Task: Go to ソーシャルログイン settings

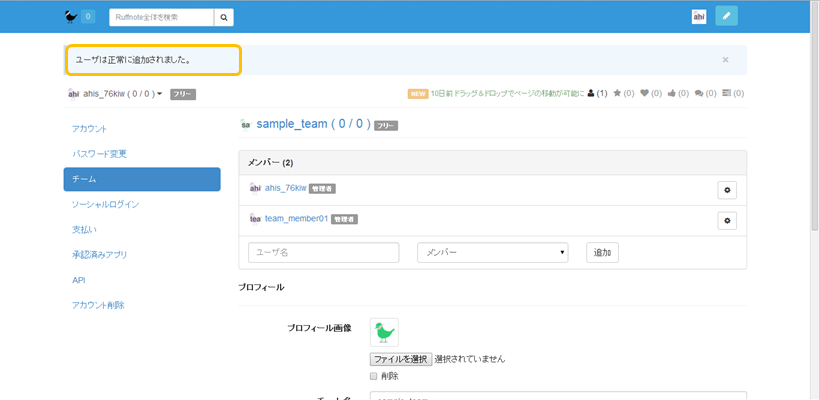Action: point(105,204)
